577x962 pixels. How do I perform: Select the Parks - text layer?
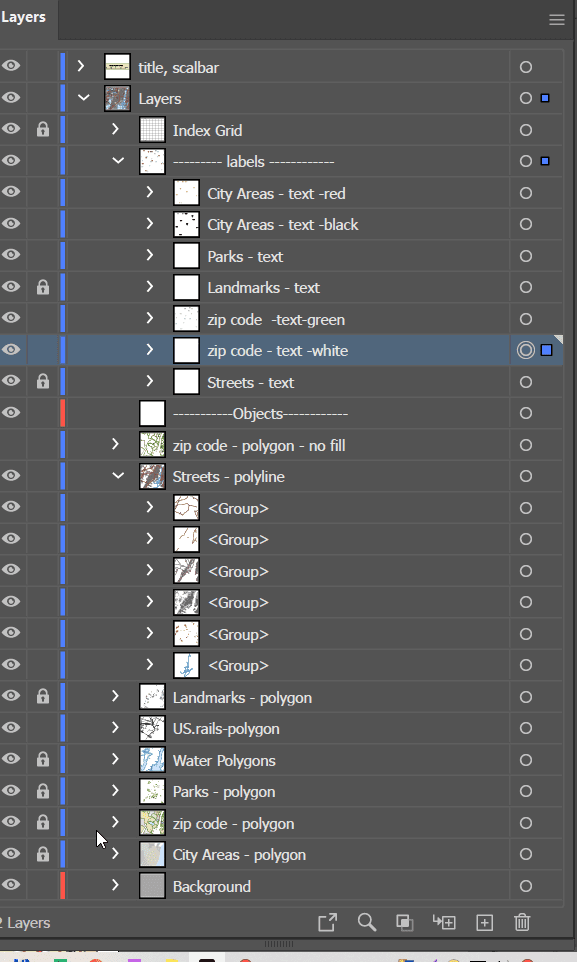[x=245, y=256]
